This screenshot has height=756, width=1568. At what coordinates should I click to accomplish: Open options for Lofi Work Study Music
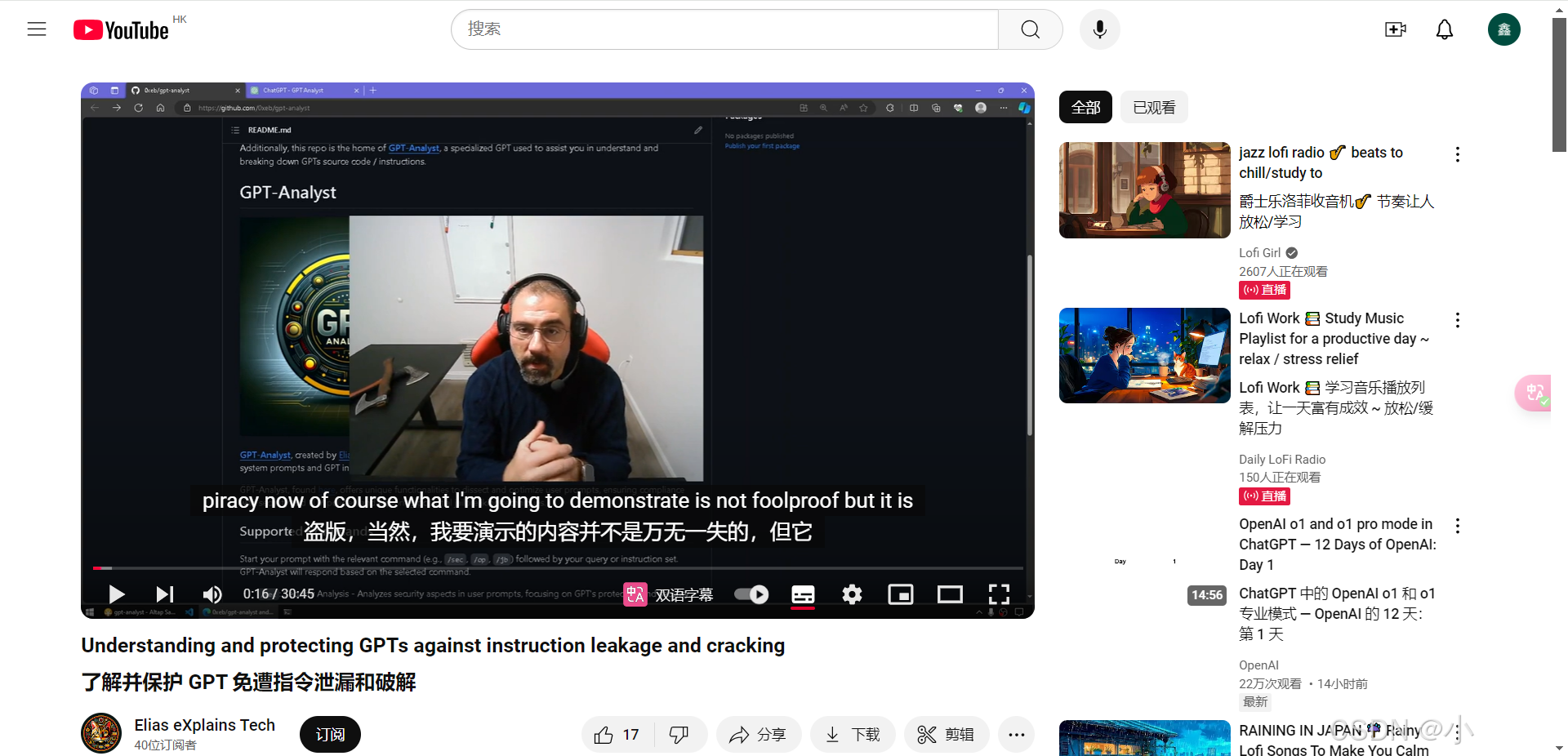1458,320
